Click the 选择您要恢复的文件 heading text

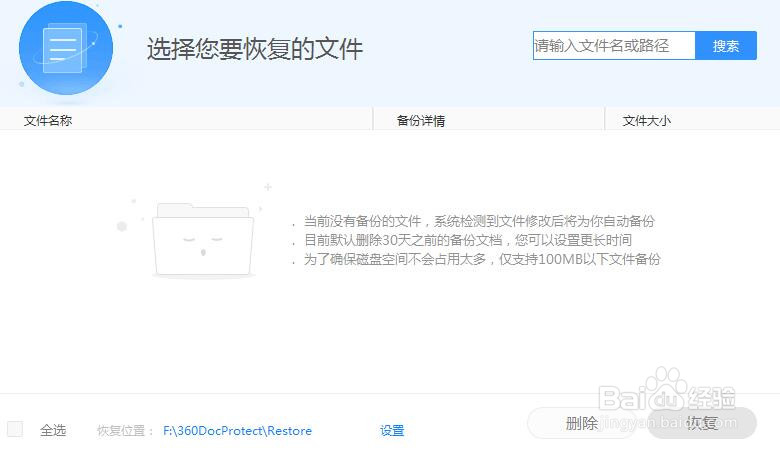pos(255,49)
